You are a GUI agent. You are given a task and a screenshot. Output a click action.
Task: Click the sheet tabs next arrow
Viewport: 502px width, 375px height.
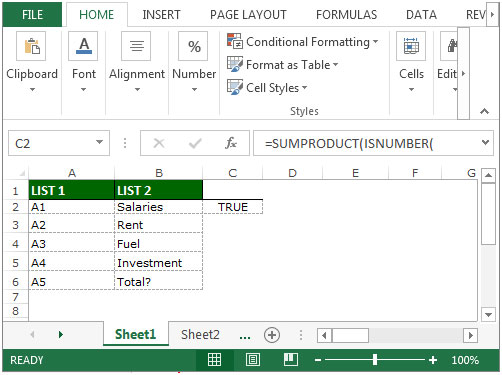coord(61,334)
